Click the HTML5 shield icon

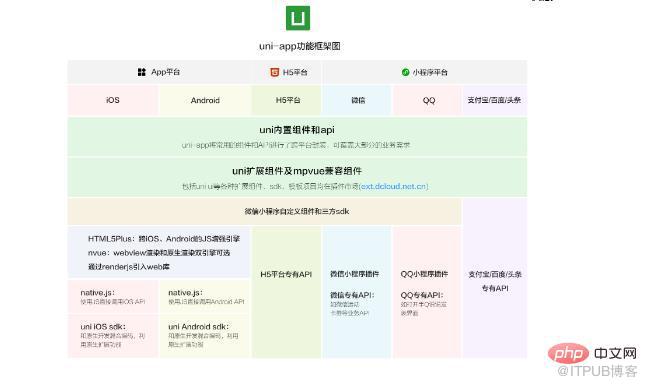274,72
